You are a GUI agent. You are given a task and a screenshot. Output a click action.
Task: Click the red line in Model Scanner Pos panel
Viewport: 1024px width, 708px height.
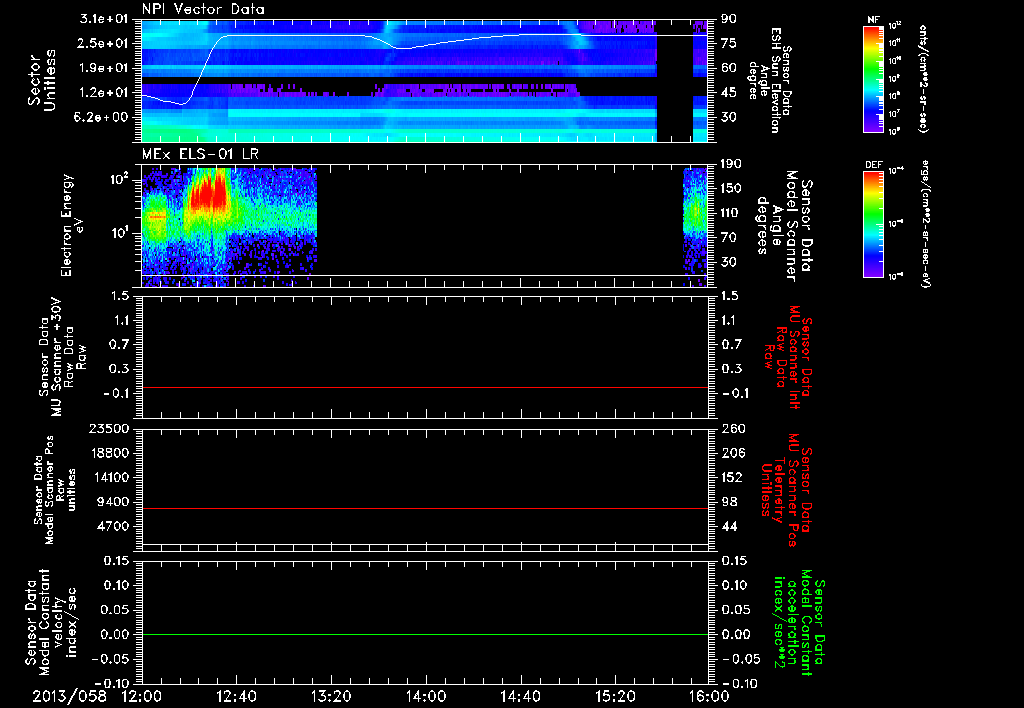click(424, 508)
